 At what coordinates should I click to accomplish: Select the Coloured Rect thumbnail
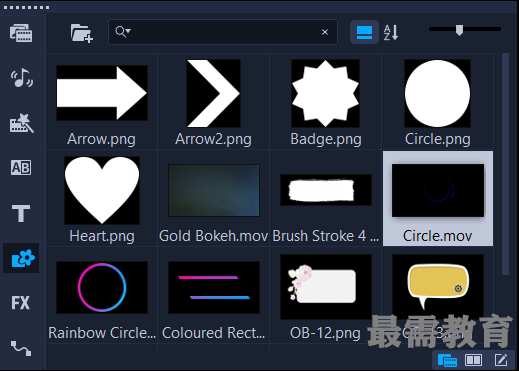pyautogui.click(x=214, y=287)
